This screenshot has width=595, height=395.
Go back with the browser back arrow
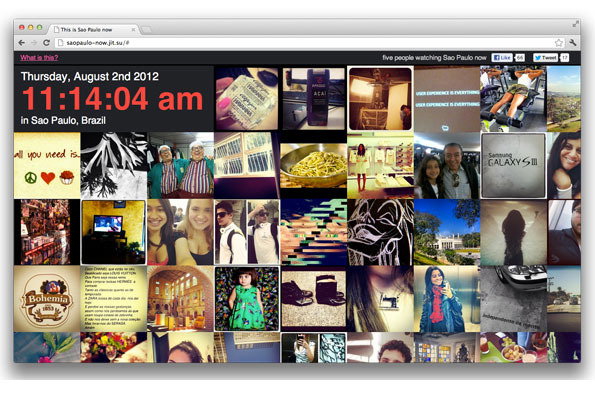pyautogui.click(x=22, y=43)
